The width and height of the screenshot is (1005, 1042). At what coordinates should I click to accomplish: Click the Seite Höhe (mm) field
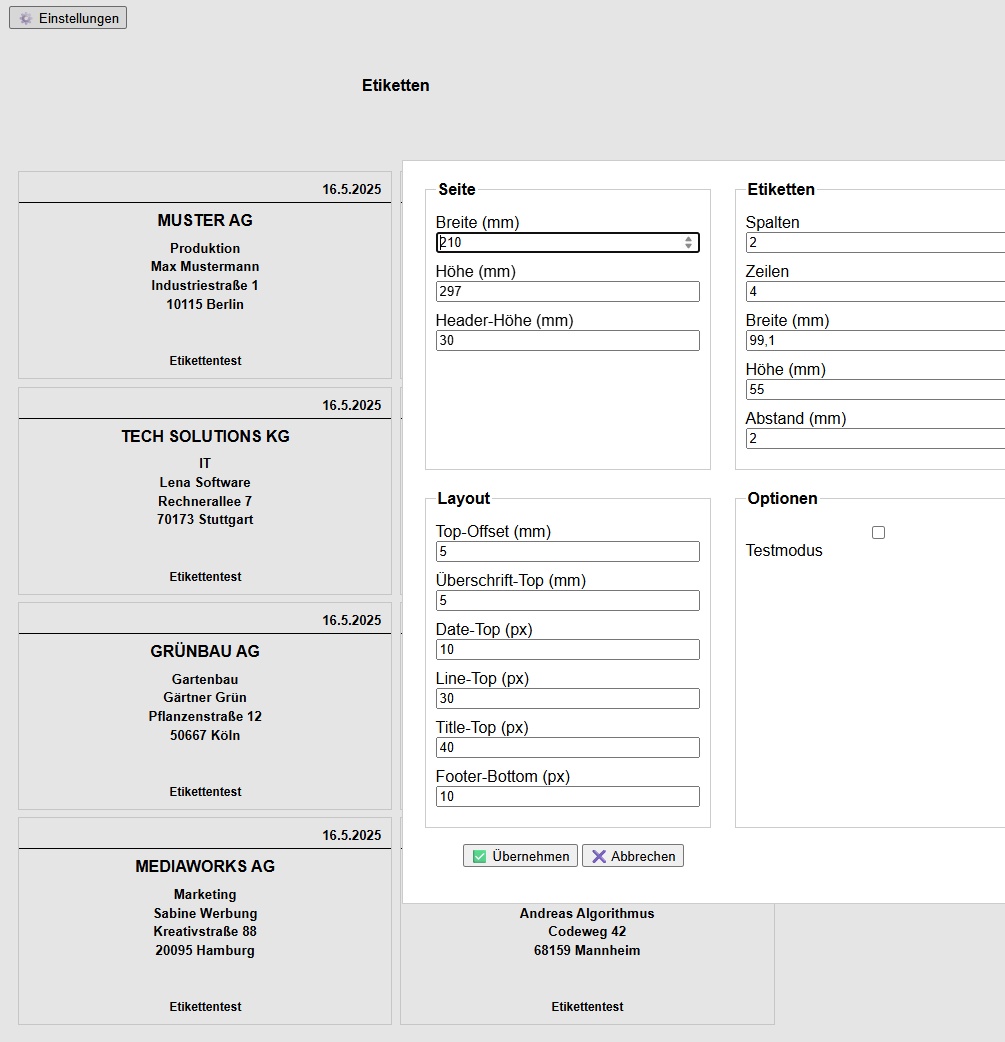pos(567,291)
